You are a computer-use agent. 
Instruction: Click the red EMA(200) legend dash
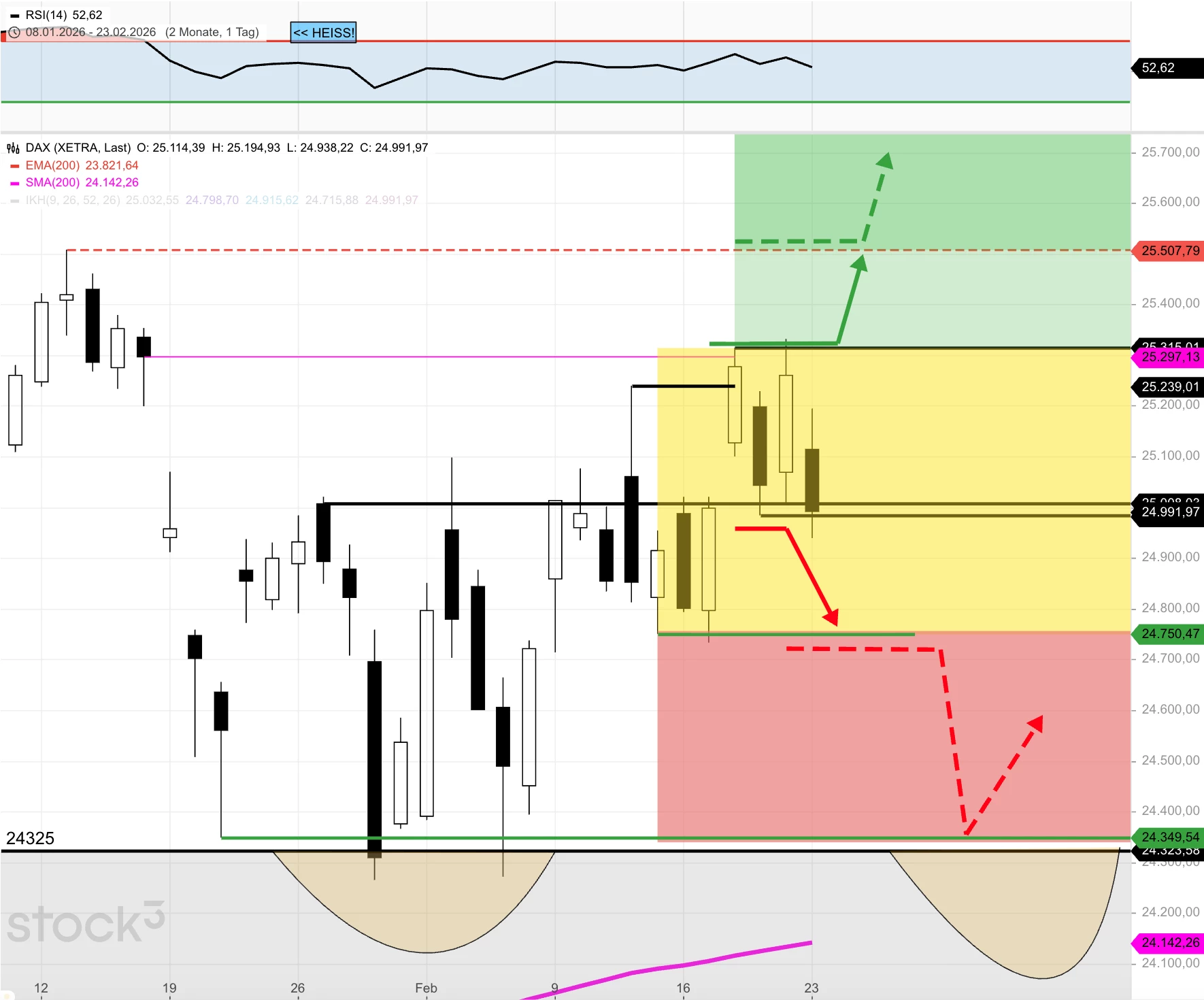(x=15, y=166)
